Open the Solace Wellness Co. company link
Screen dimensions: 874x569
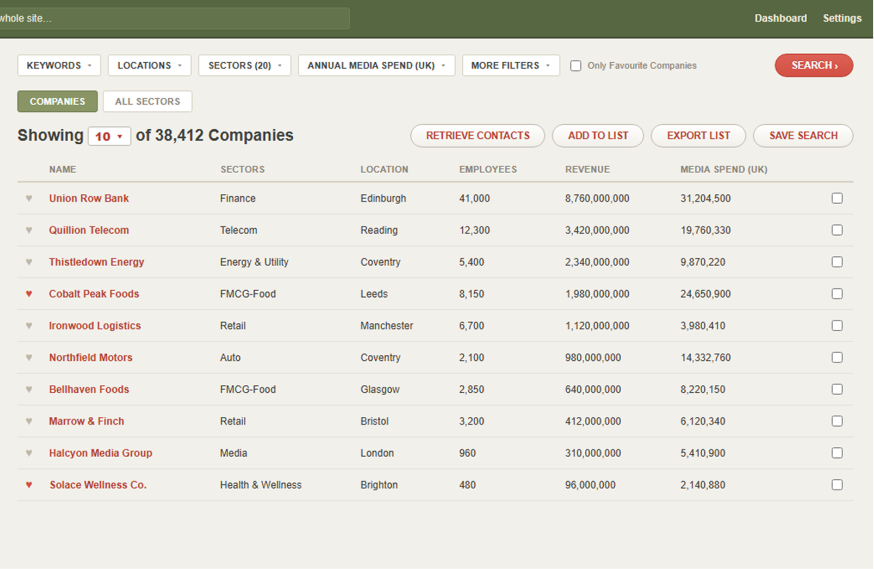98,485
